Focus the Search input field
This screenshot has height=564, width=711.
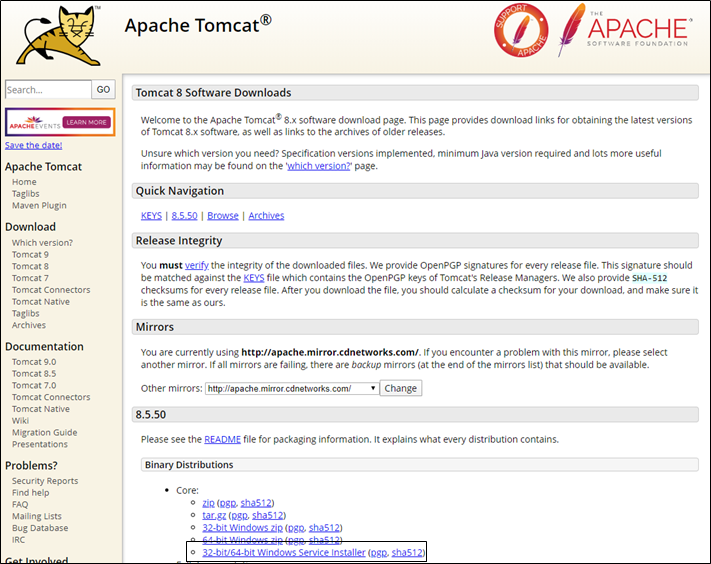[48, 89]
